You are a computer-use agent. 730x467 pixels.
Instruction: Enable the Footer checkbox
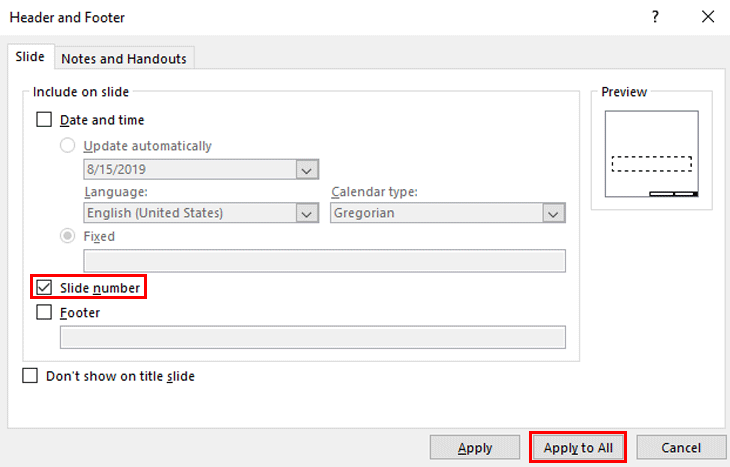[x=44, y=312]
